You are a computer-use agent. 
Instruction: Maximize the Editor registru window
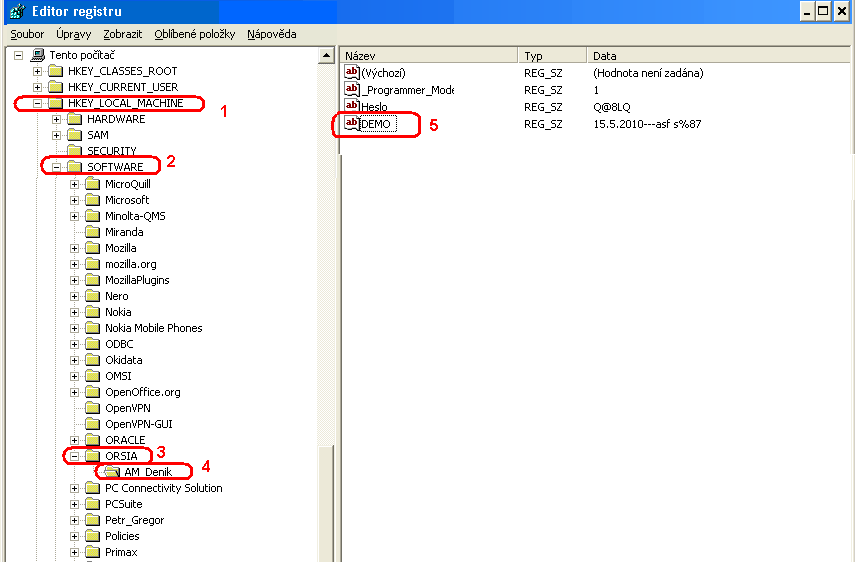[x=823, y=11]
